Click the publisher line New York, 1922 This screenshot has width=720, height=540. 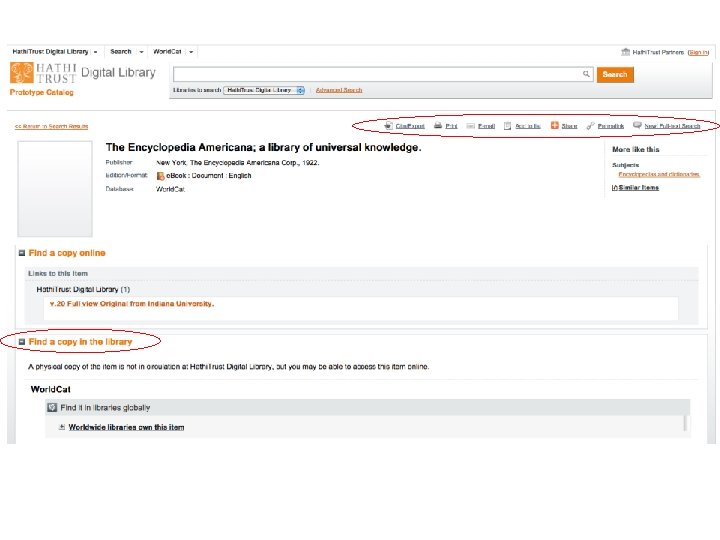237,163
